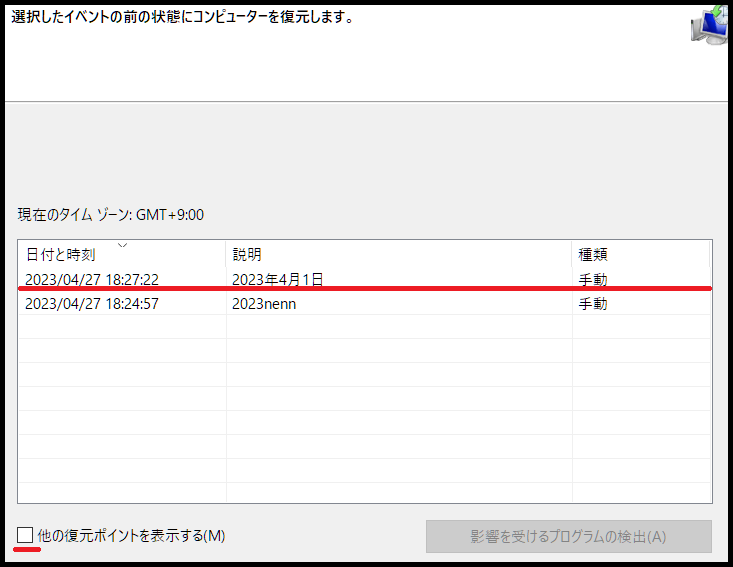The image size is (733, 567).
Task: Click the 種類 column header
Action: point(640,254)
